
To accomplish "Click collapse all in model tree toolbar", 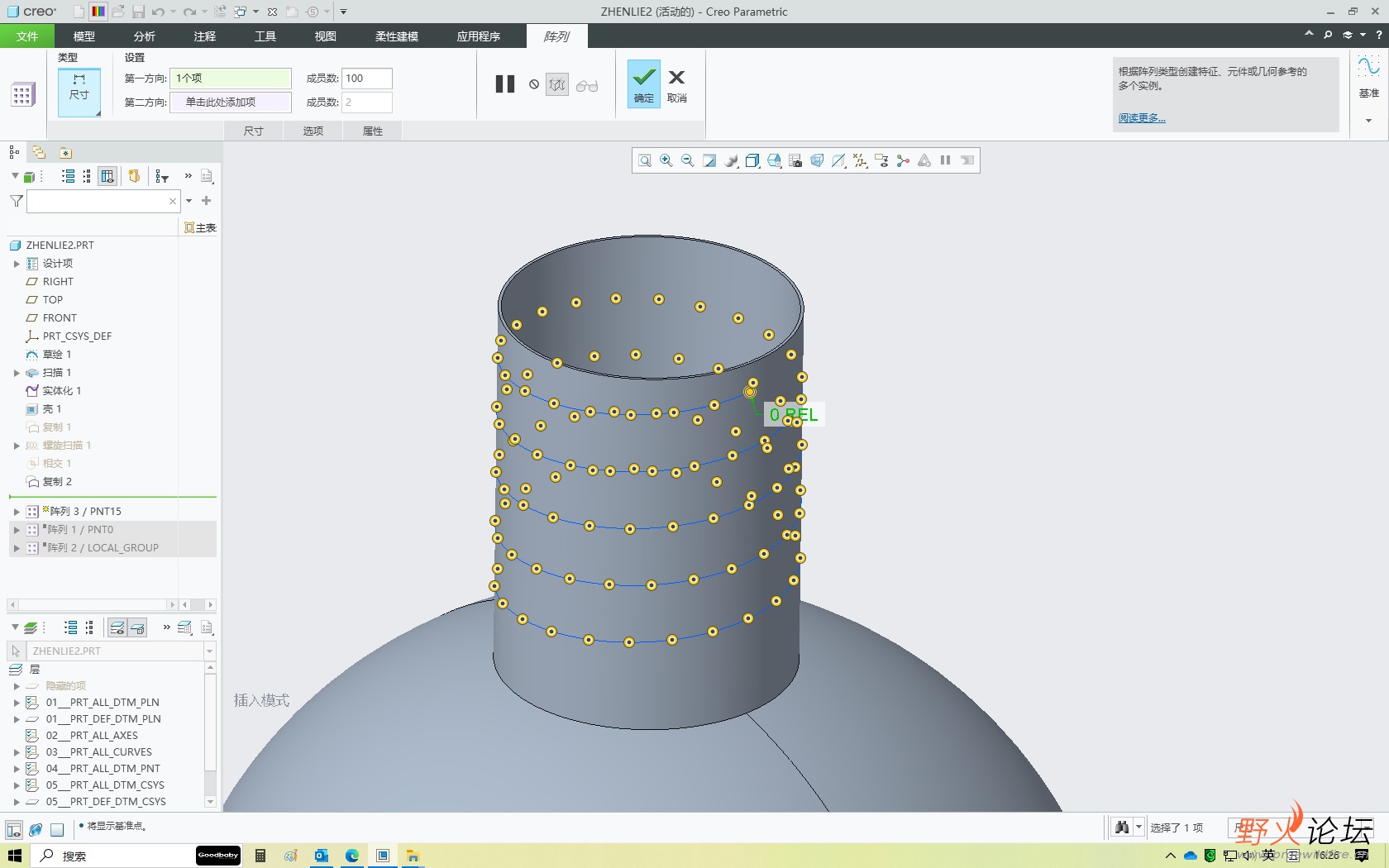I will pyautogui.click(x=88, y=176).
